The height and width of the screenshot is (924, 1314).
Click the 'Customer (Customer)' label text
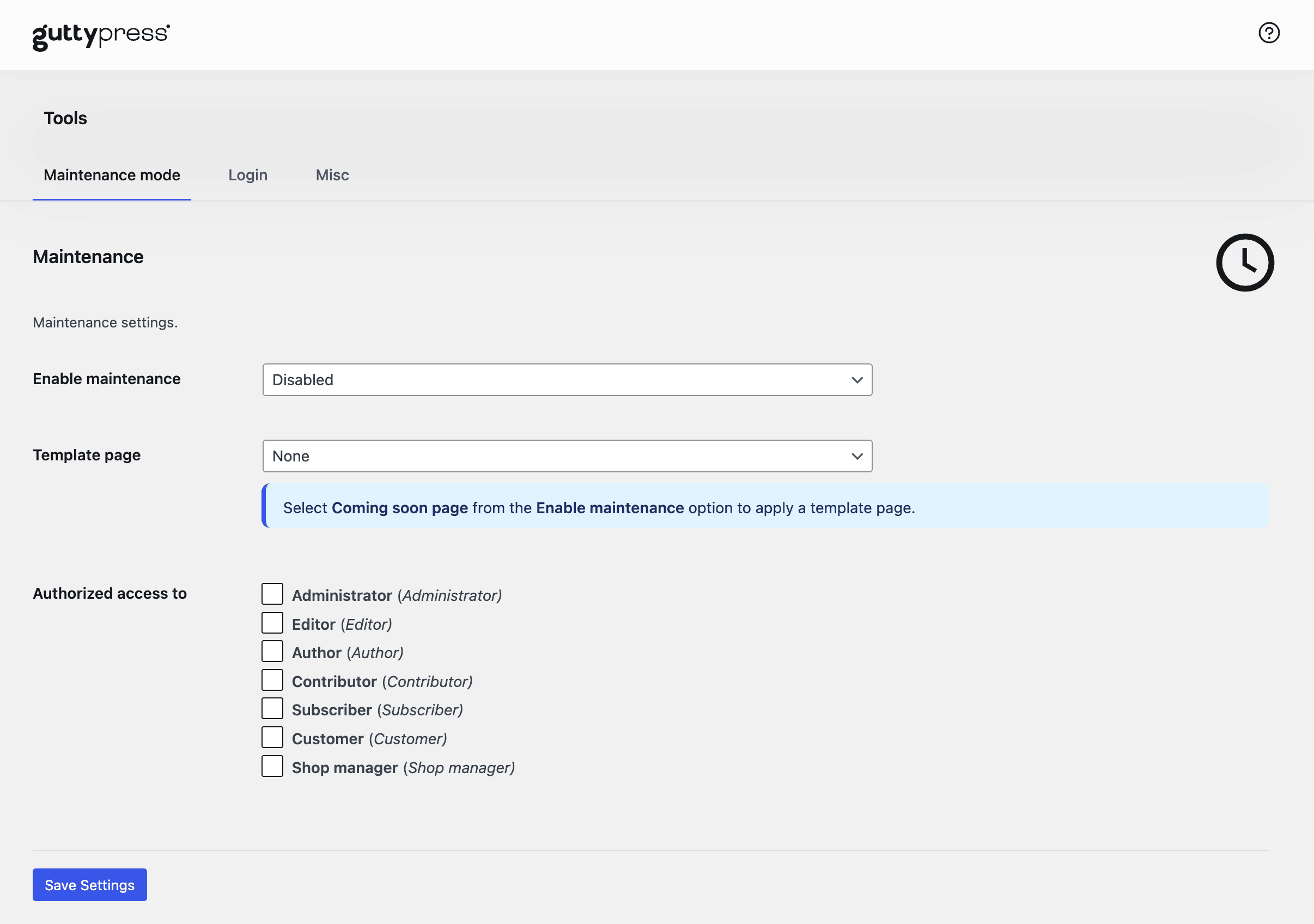369,739
